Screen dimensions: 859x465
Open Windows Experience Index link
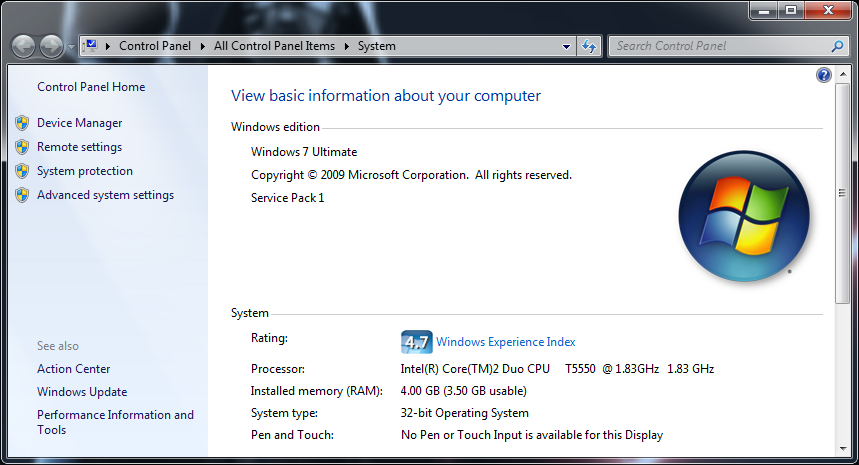point(506,342)
